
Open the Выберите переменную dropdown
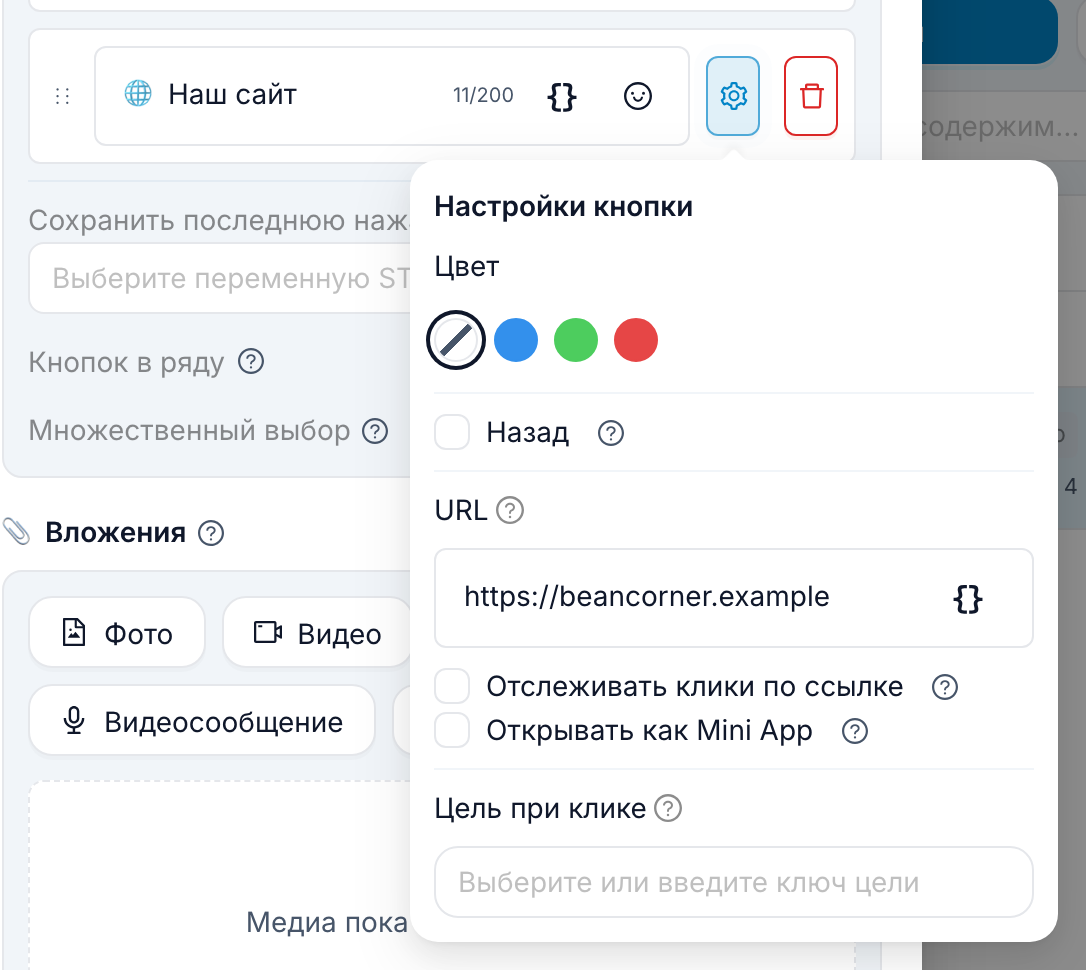click(220, 278)
